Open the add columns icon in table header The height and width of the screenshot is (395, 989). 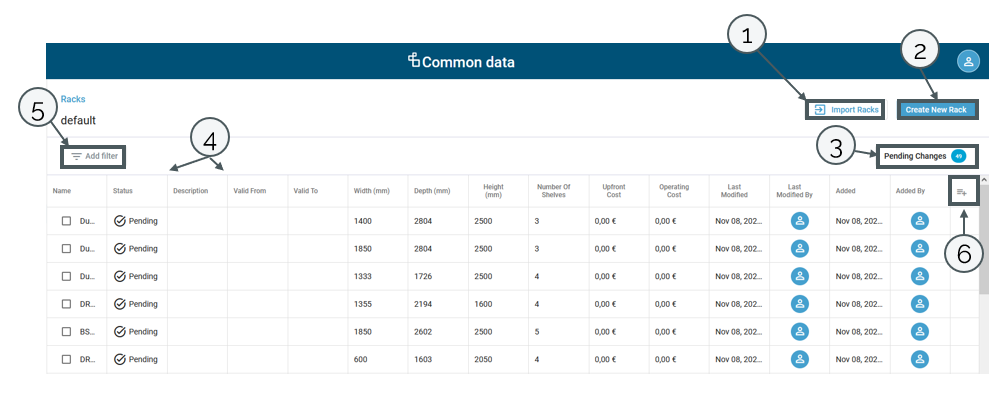pyautogui.click(x=962, y=192)
